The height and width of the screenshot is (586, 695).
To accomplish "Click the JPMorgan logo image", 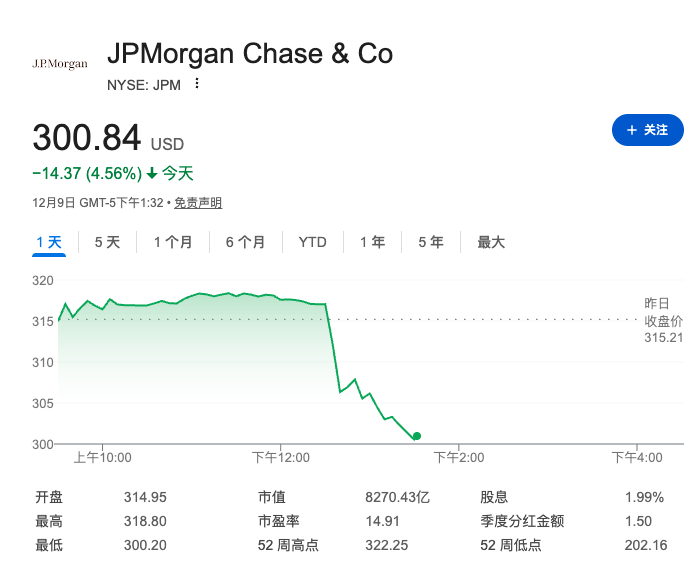I will tap(60, 64).
